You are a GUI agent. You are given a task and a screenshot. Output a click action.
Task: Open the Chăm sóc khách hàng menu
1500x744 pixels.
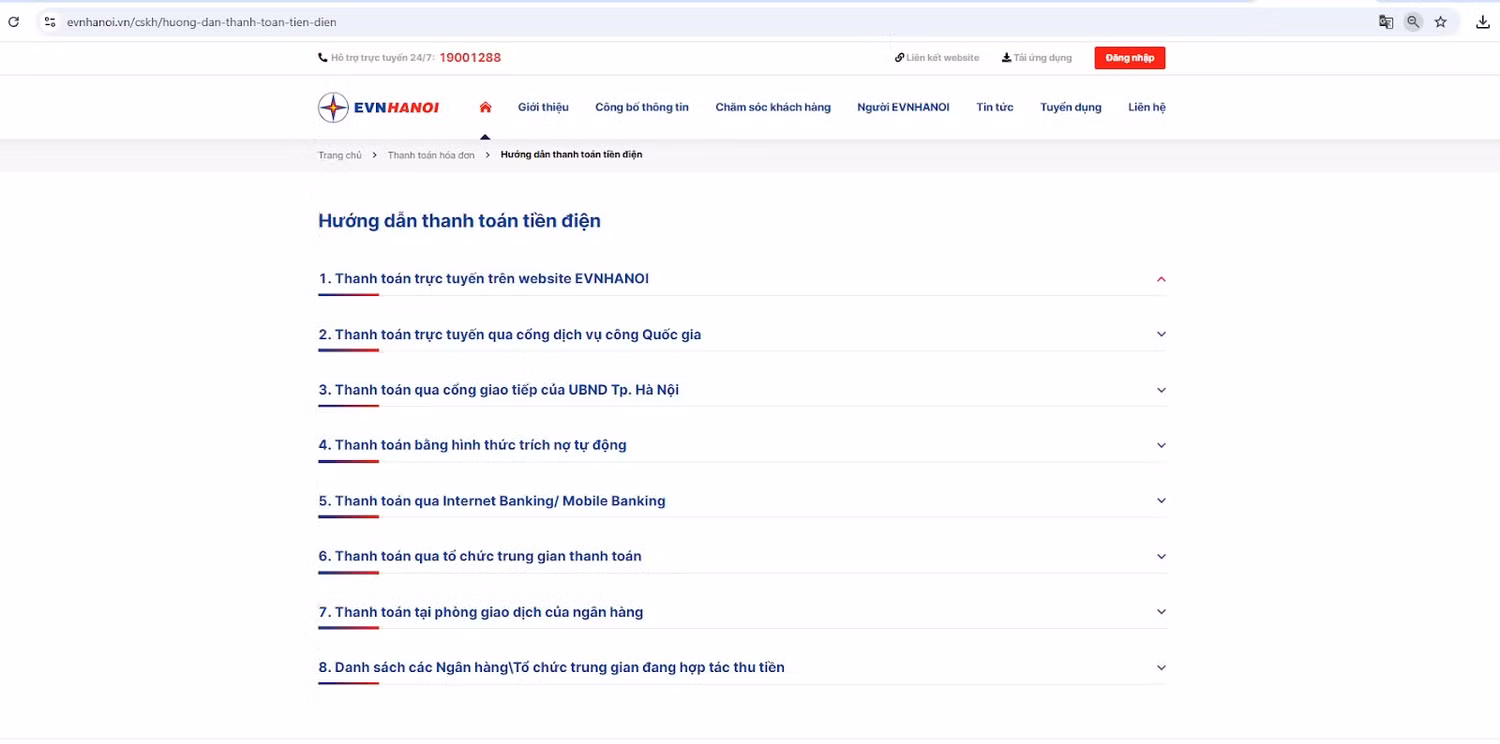pyautogui.click(x=773, y=107)
